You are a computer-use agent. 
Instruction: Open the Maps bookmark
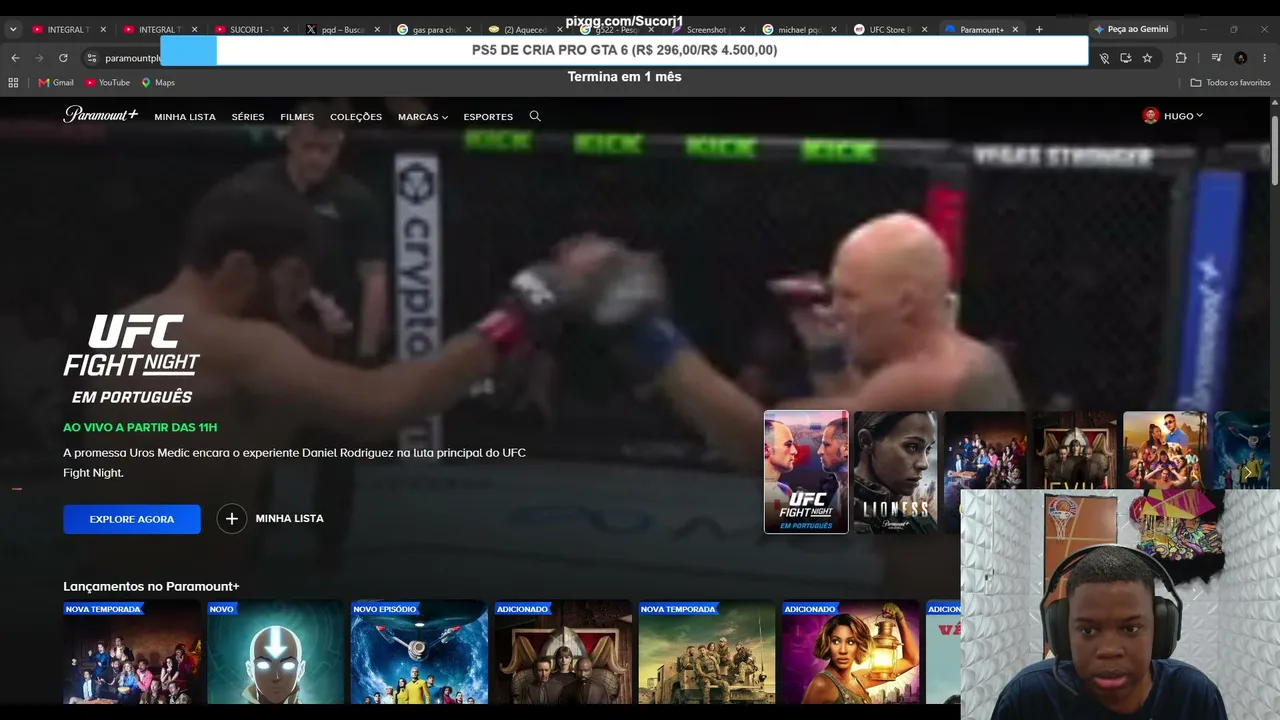(x=158, y=83)
